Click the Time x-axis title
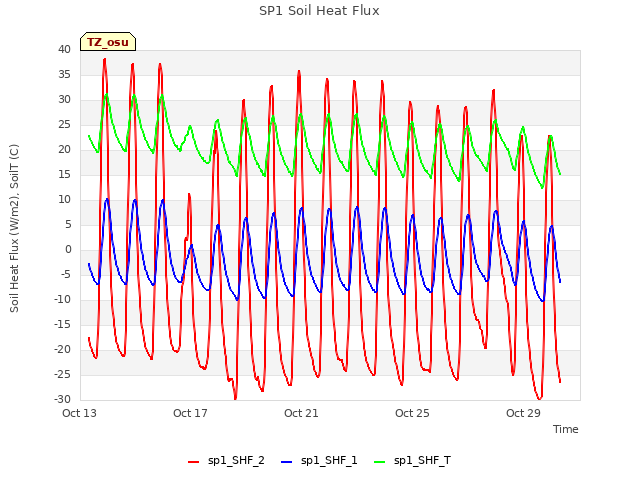 (566, 429)
